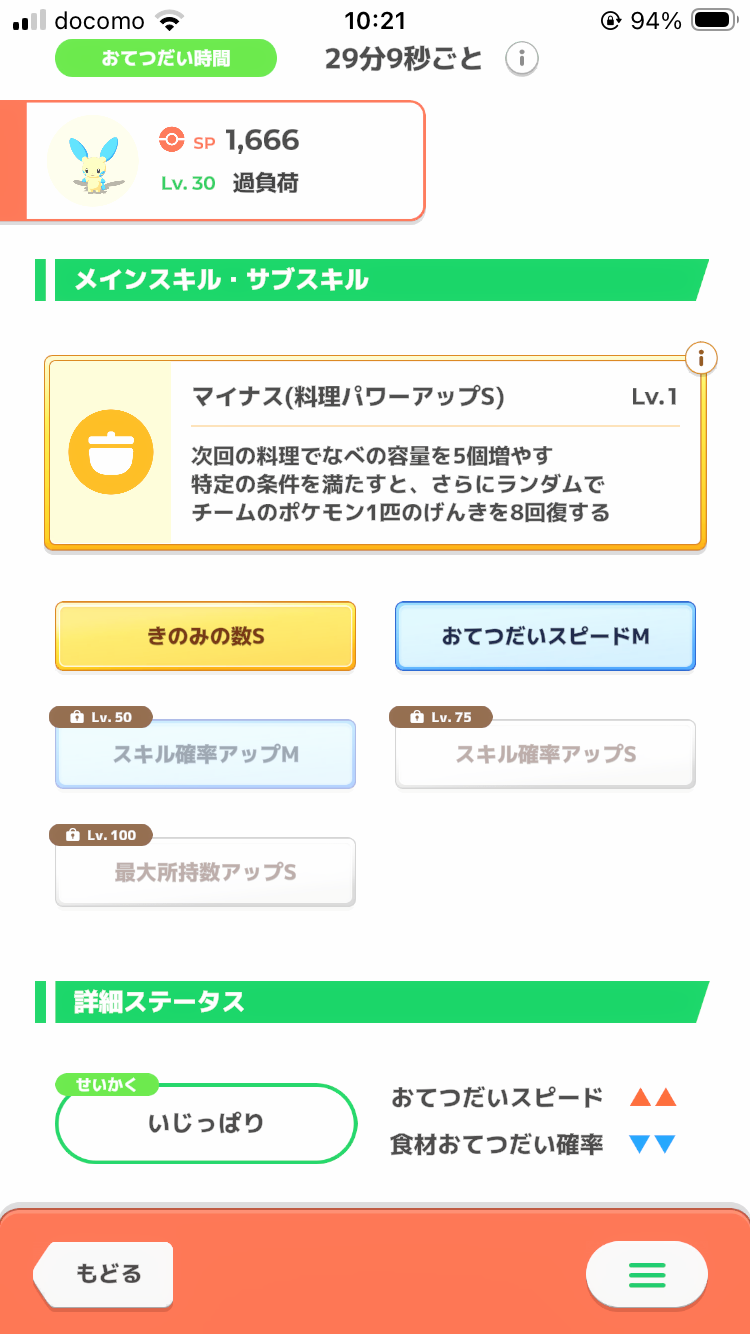Tap the おてつだい時間 green label
Viewport: 750px width, 1334px height.
pyautogui.click(x=165, y=58)
